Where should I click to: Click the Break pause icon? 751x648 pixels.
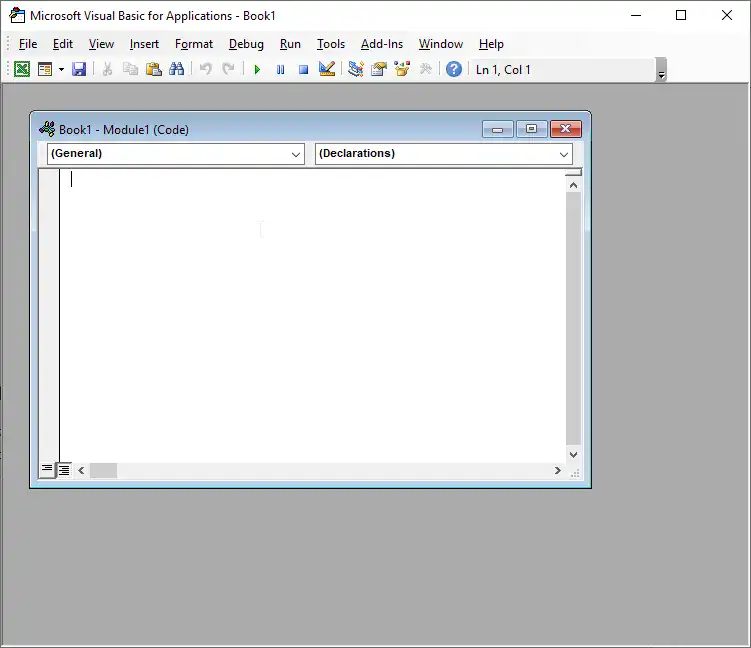coord(280,69)
